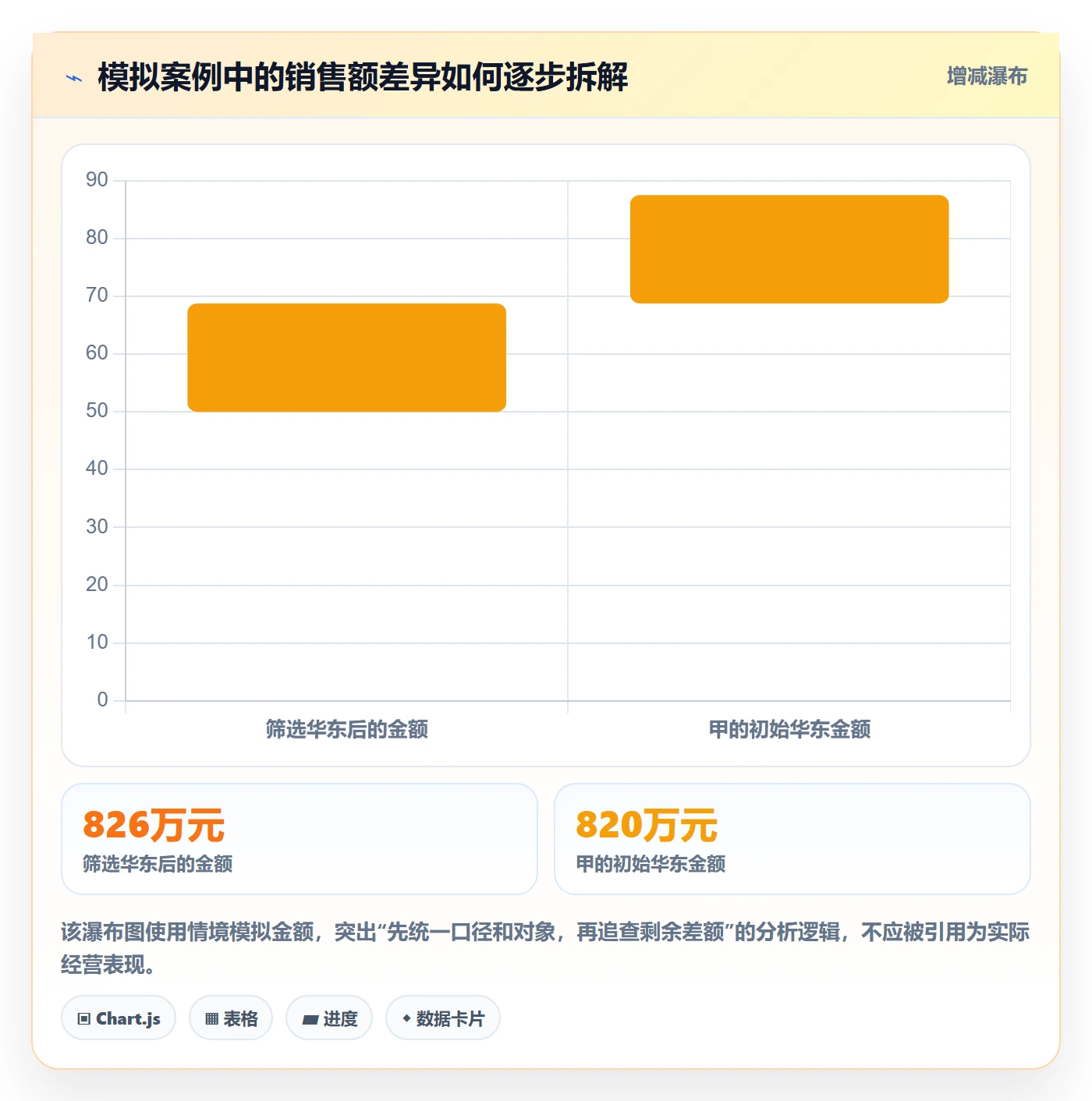This screenshot has width=1092, height=1101.
Task: Click the lightning icon beside the title
Action: [74, 78]
